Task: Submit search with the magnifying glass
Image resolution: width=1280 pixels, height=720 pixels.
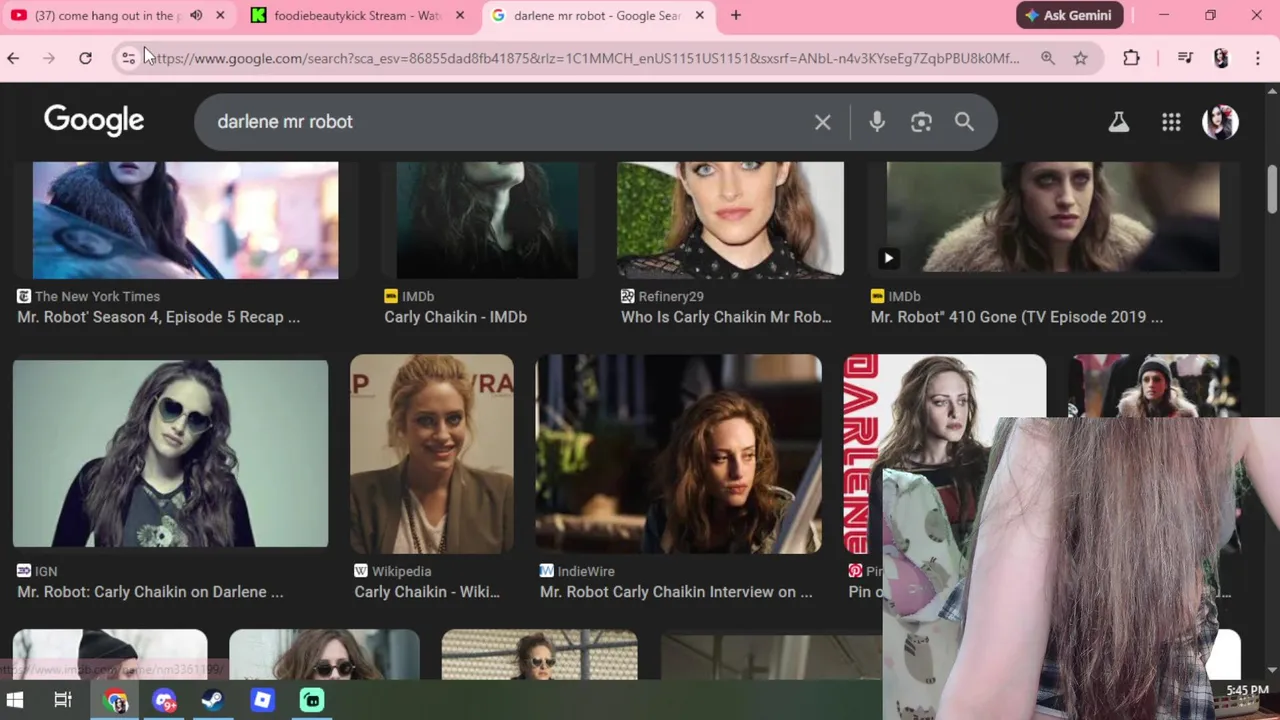Action: pos(964,122)
